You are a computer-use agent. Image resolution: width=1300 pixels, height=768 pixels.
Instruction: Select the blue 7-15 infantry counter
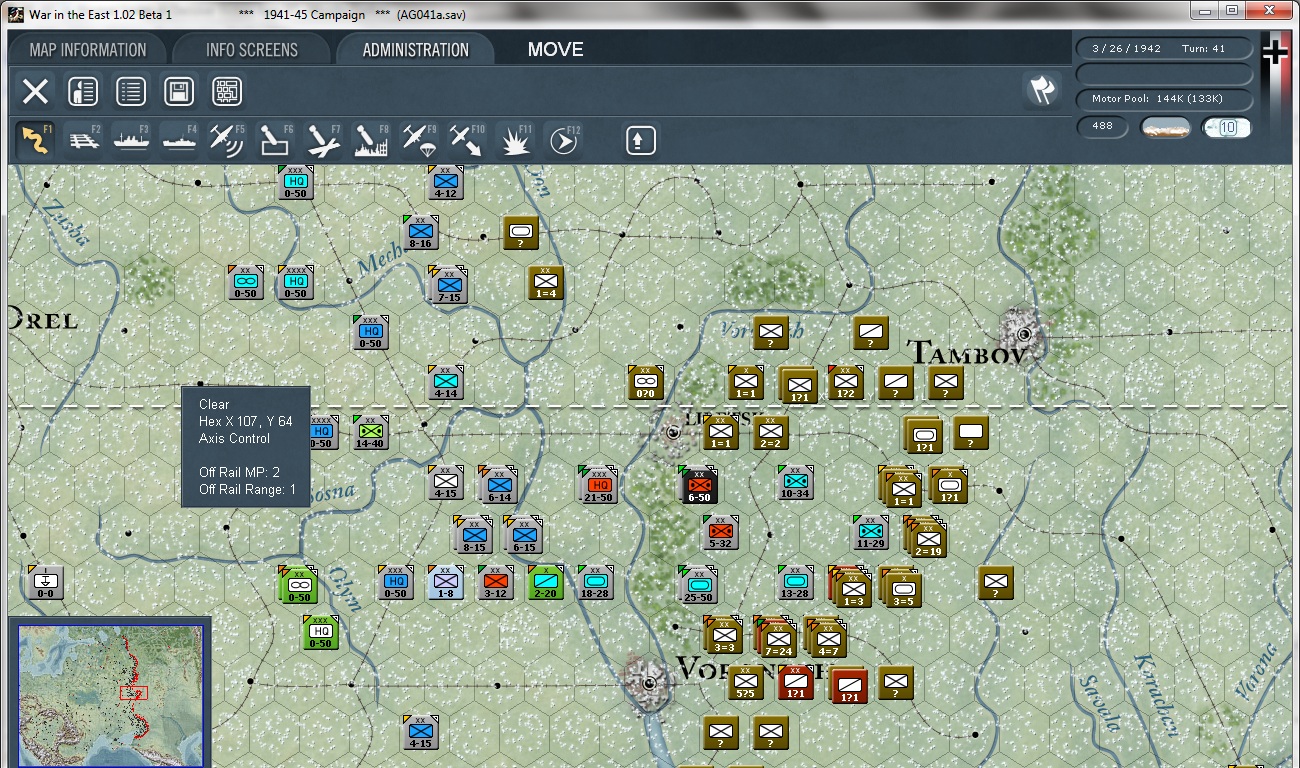[x=447, y=285]
